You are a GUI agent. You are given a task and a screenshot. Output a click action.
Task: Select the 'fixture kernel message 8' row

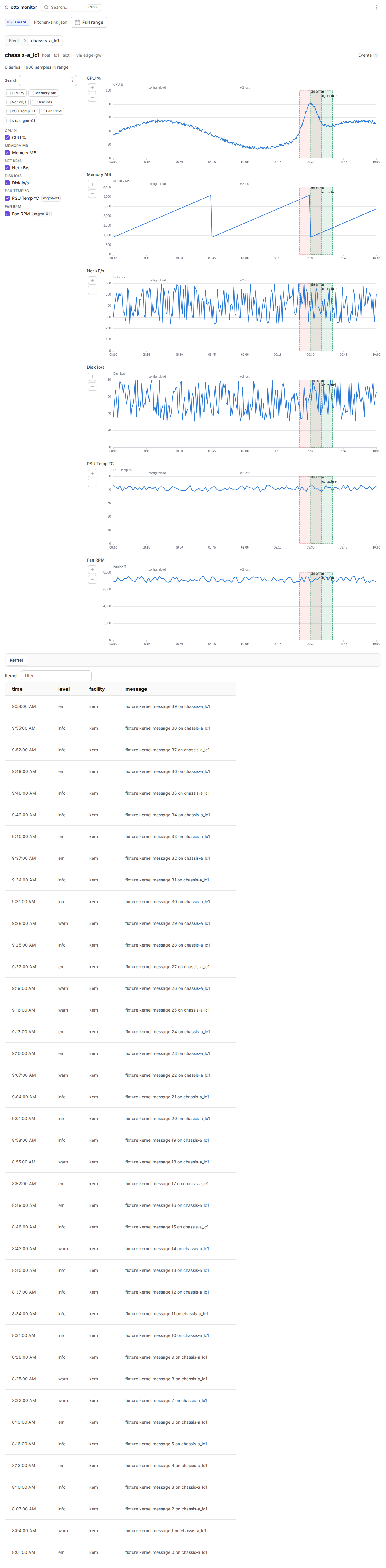click(x=121, y=1379)
